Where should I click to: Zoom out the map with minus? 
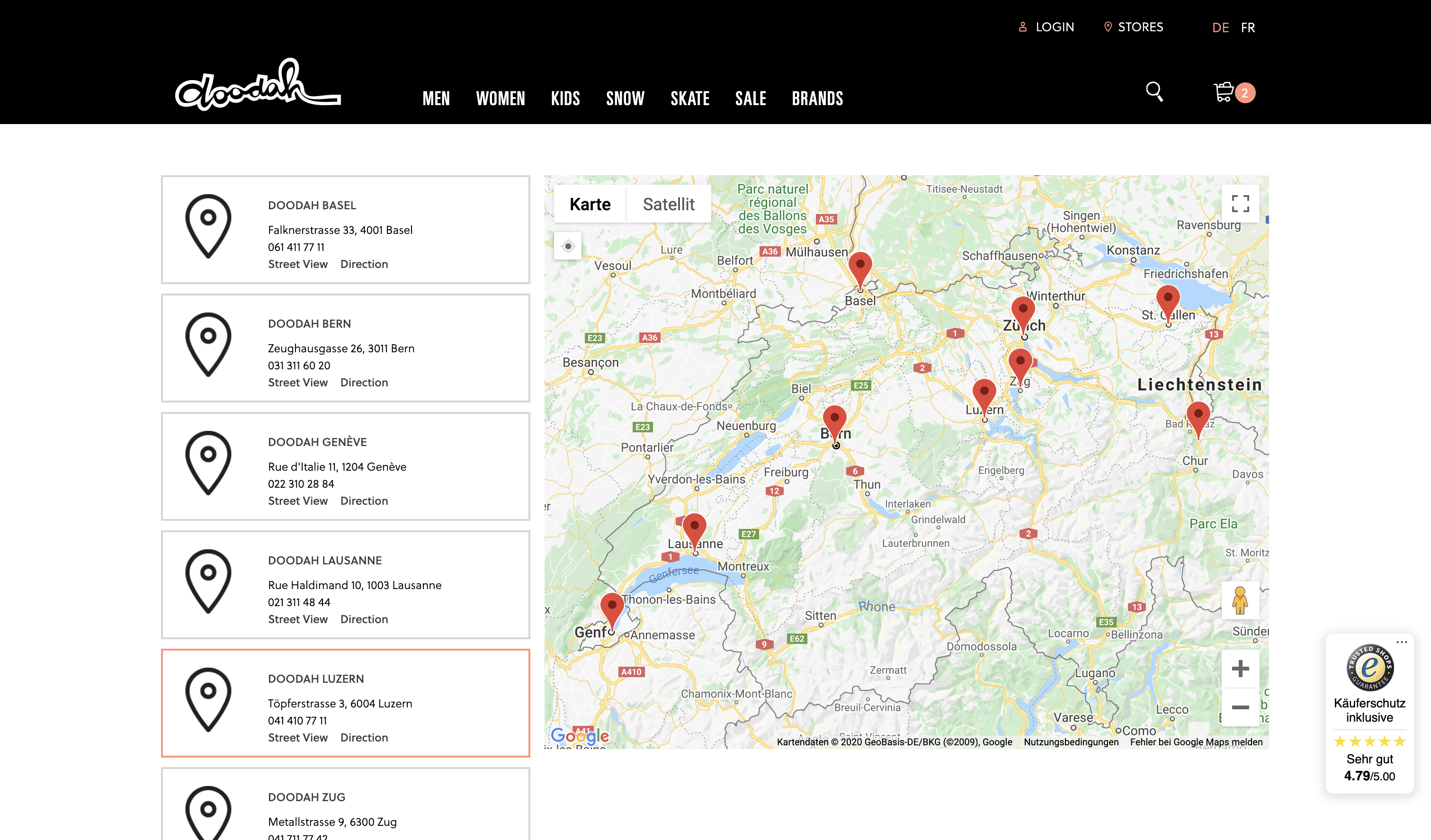(x=1240, y=707)
